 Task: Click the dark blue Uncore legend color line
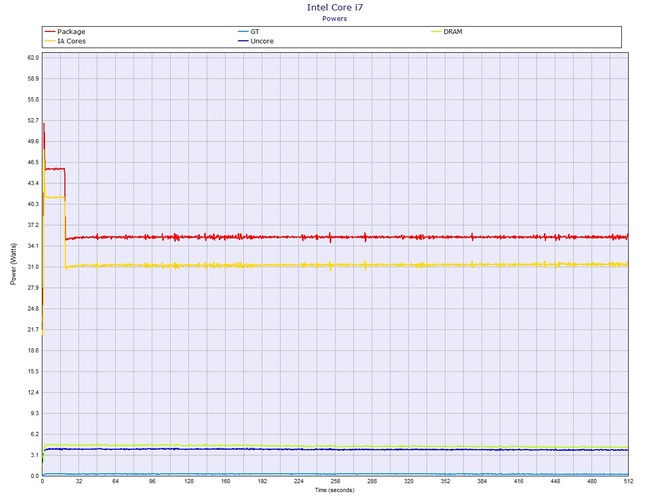[x=243, y=41]
